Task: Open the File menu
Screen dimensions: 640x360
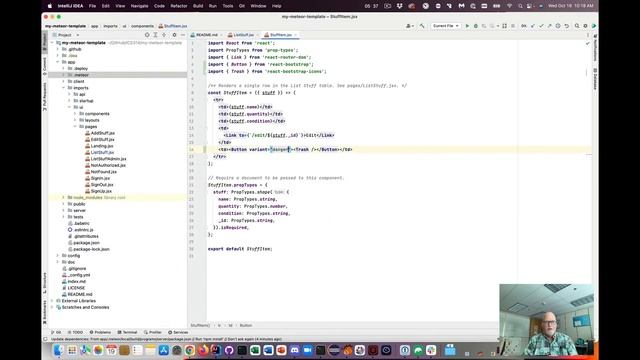Action: click(92, 6)
